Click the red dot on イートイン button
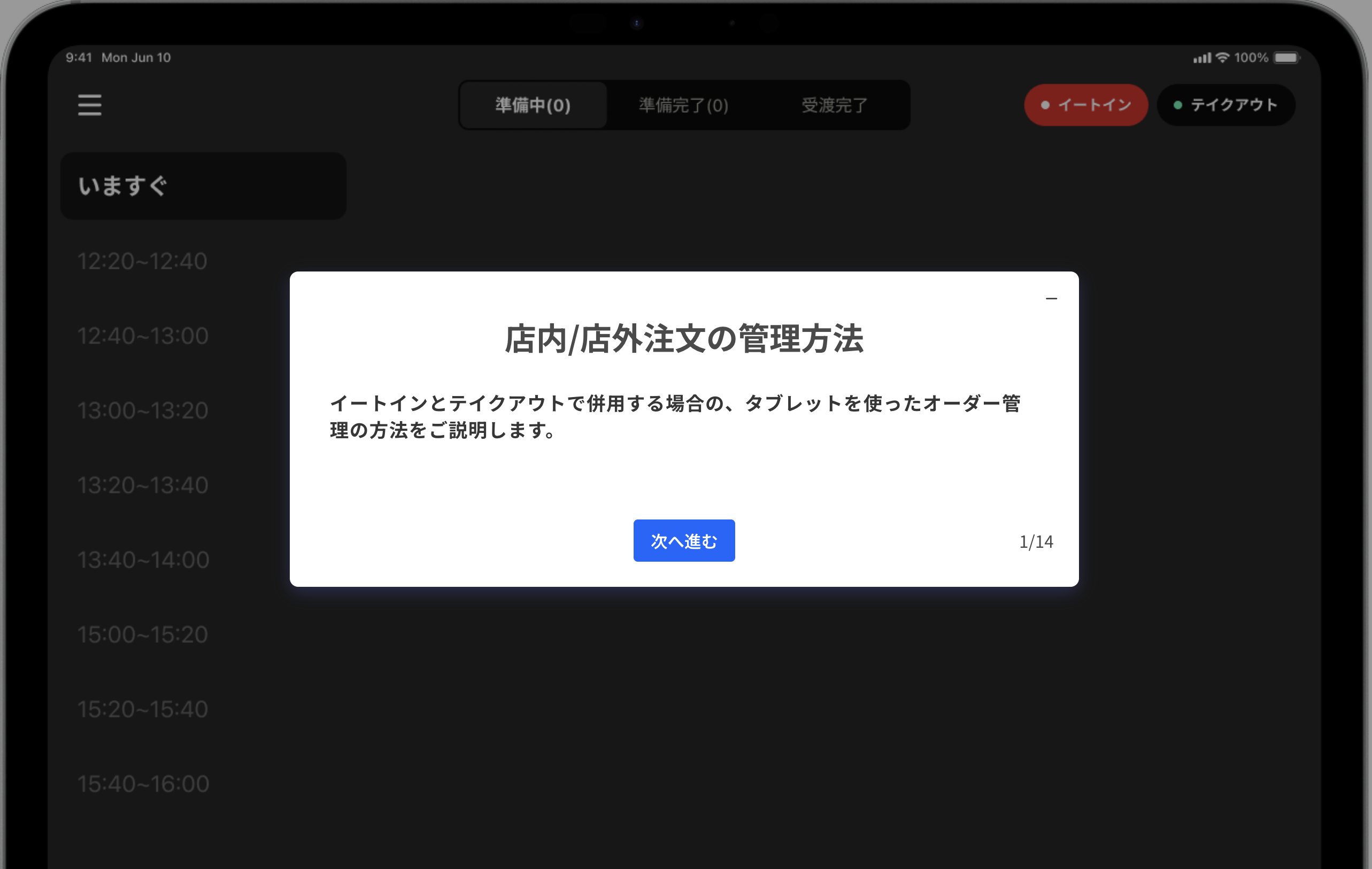This screenshot has height=869, width=1372. (1045, 105)
